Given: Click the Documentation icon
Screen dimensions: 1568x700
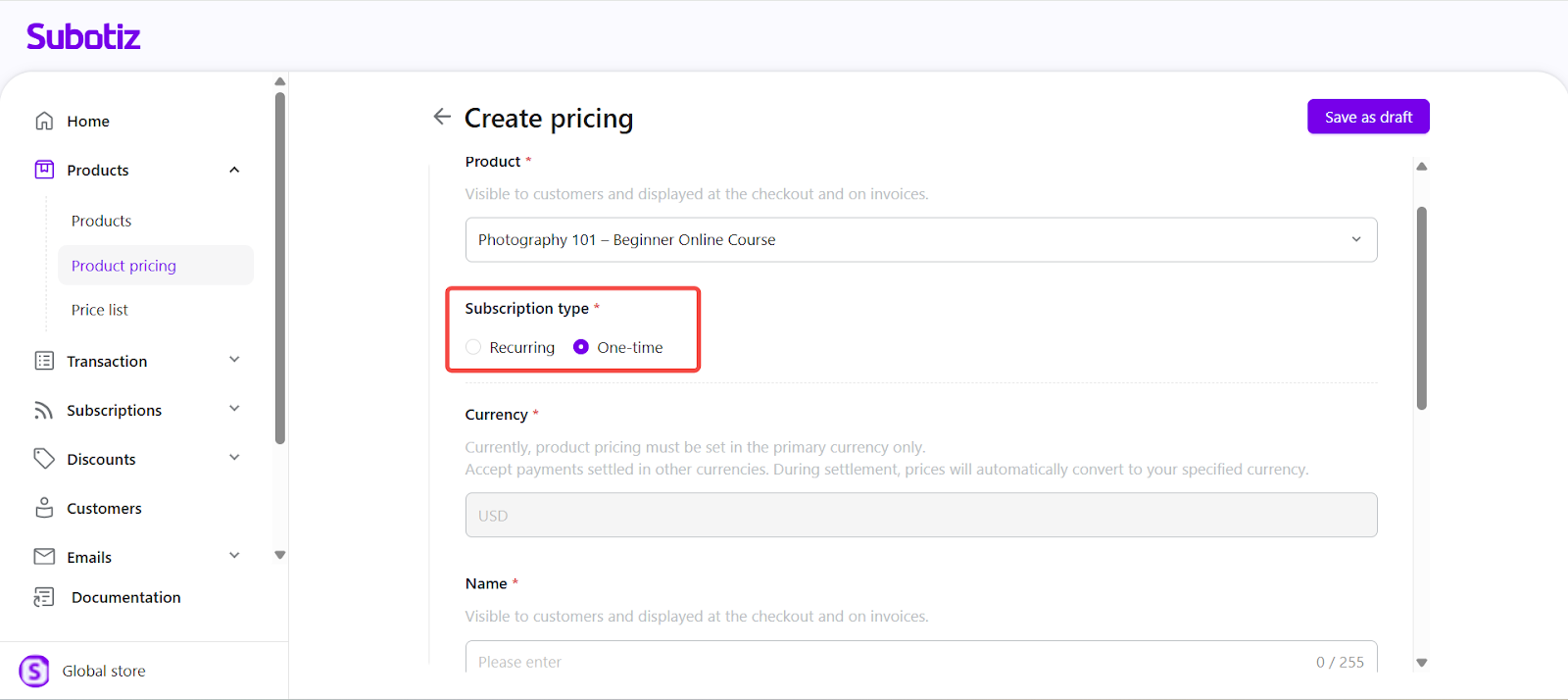Looking at the screenshot, I should point(44,597).
